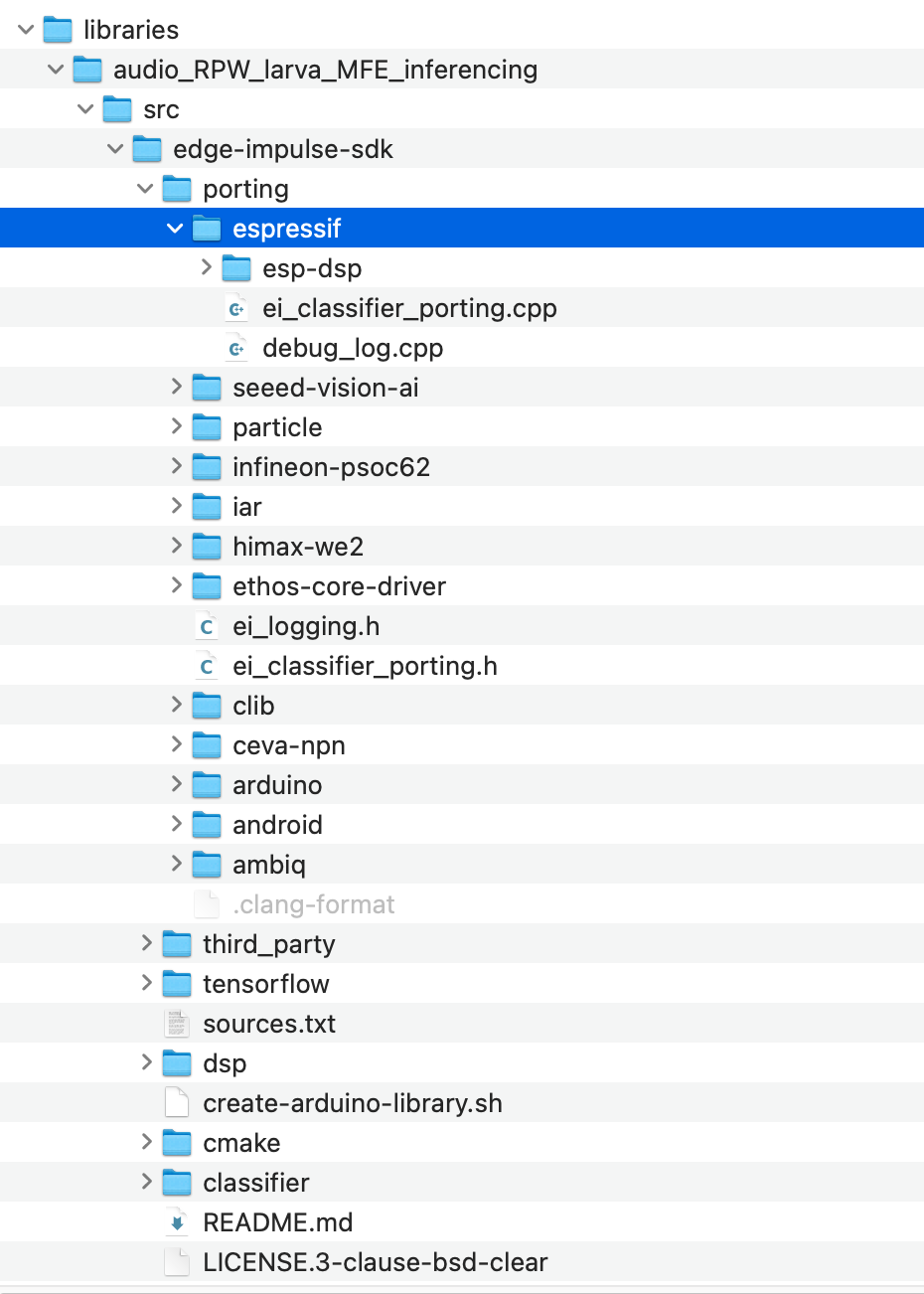Viewport: 924px width, 1294px height.
Task: Select the sources.txt file name
Action: 269,1024
